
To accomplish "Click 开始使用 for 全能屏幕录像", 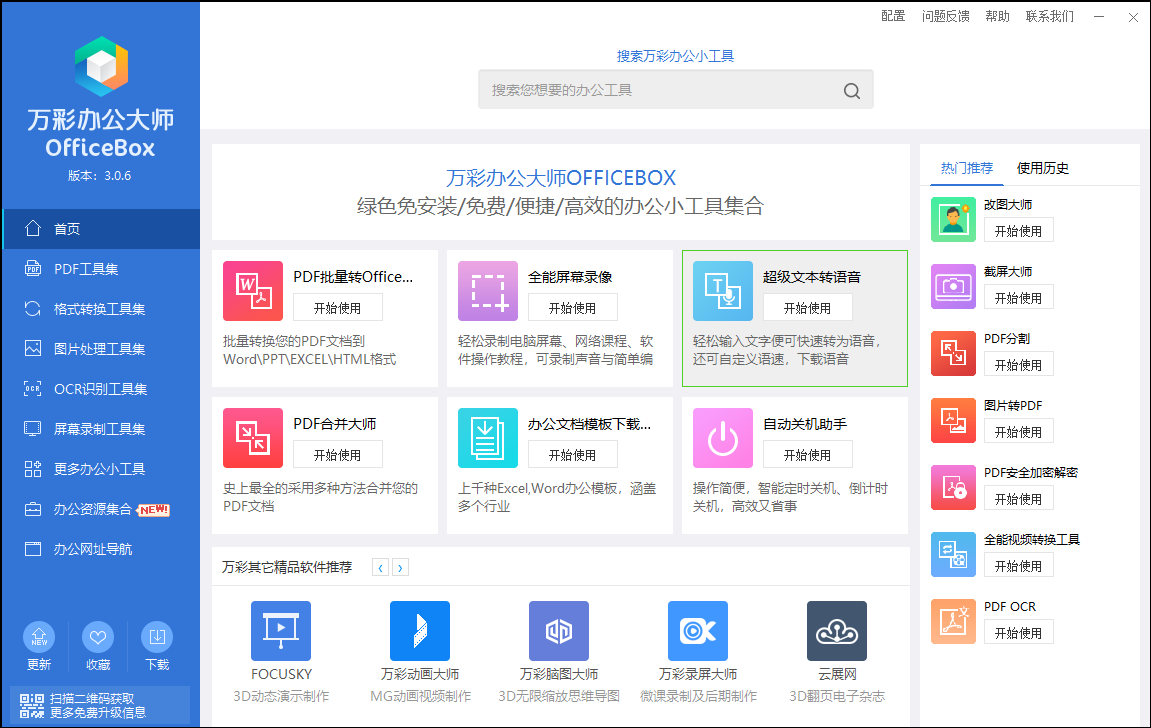I will pos(573,308).
